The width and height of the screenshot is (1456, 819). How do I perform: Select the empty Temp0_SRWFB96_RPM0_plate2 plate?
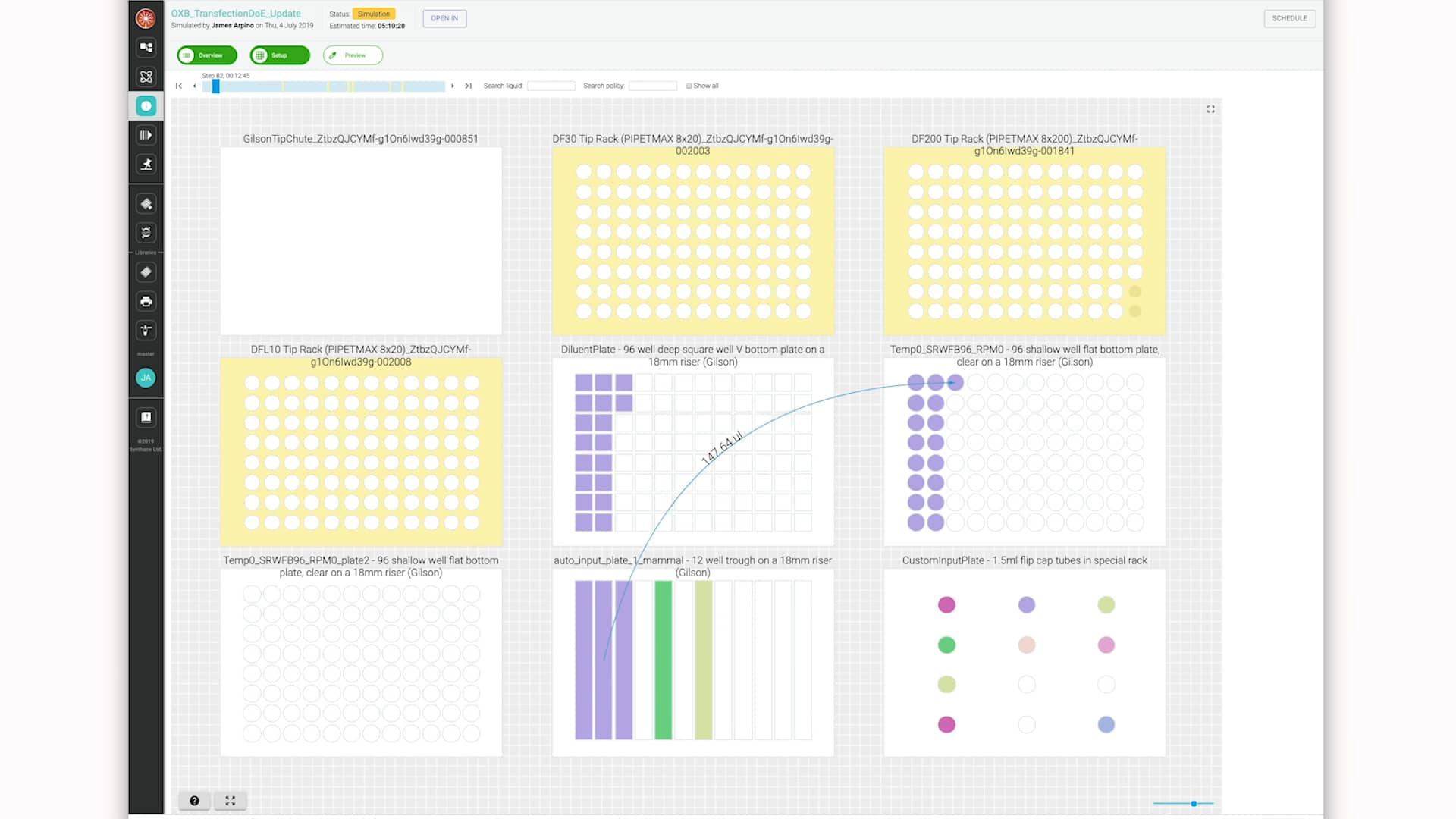pos(361,662)
